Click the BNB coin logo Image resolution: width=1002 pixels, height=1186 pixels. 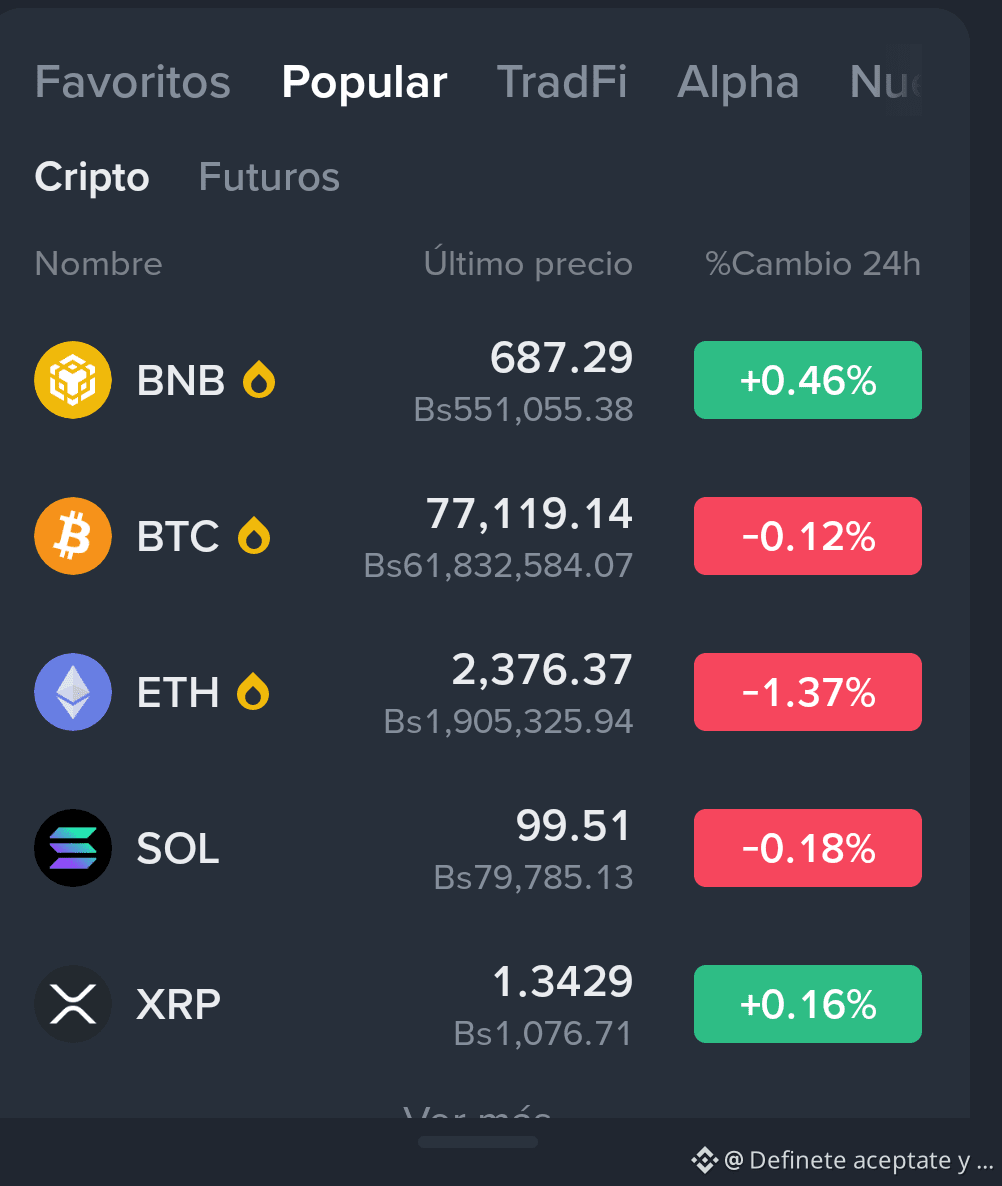(x=73, y=380)
